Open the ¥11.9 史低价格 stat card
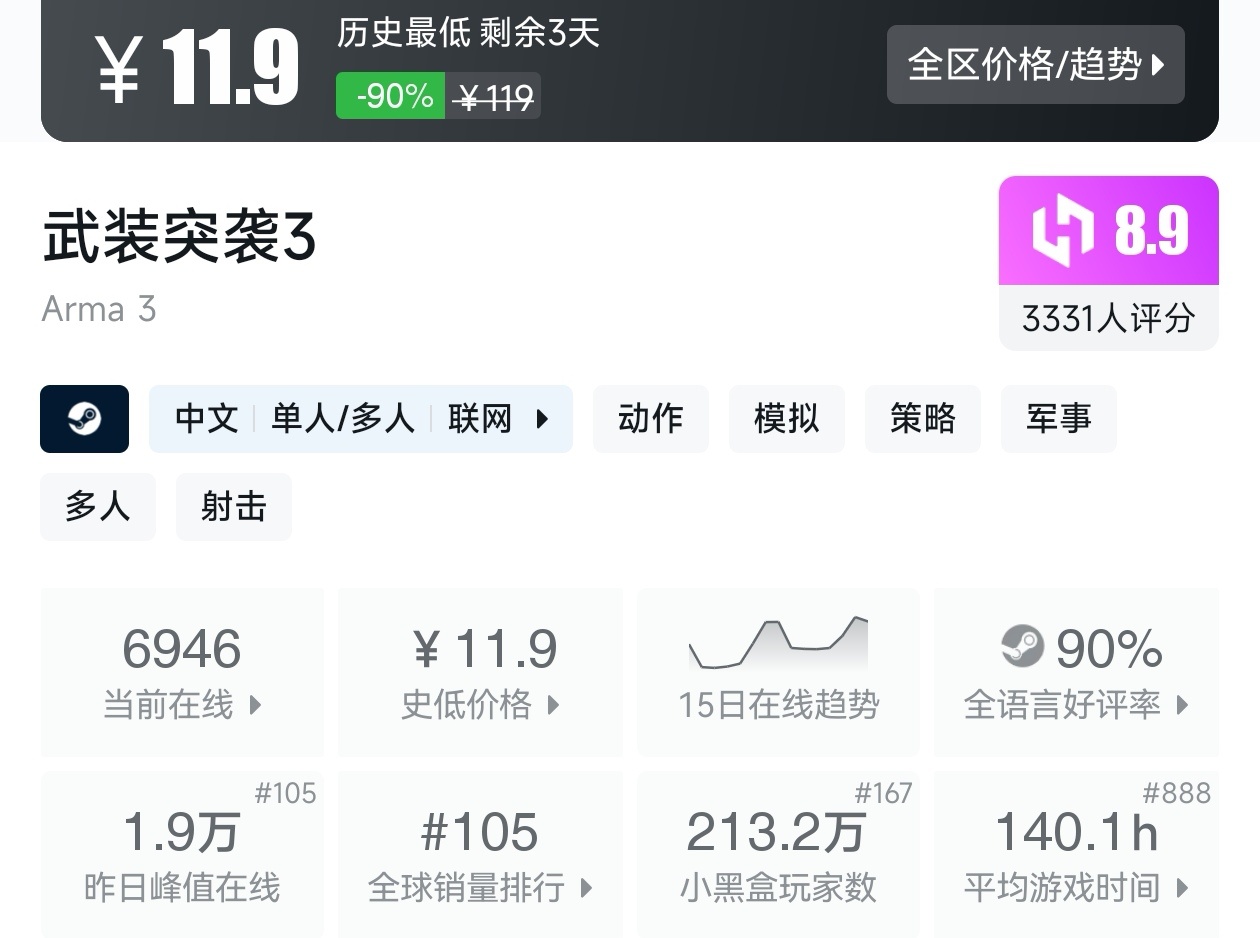This screenshot has height=938, width=1260. point(480,672)
